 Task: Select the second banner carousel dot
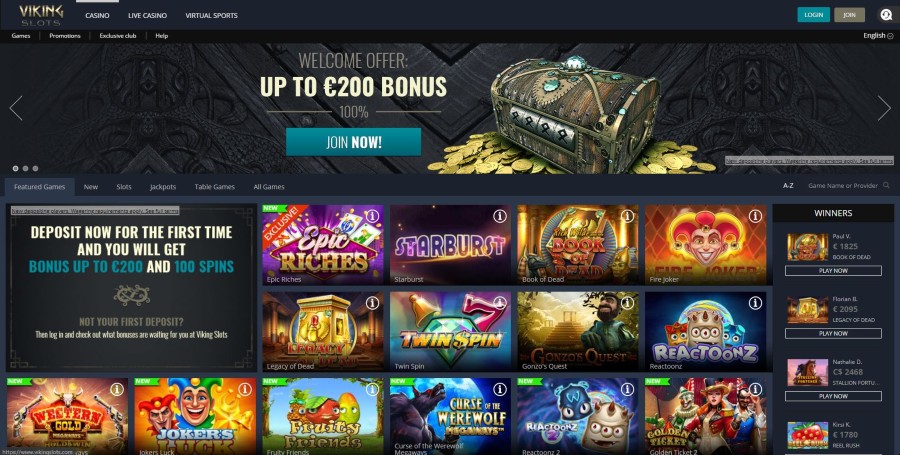click(x=25, y=169)
